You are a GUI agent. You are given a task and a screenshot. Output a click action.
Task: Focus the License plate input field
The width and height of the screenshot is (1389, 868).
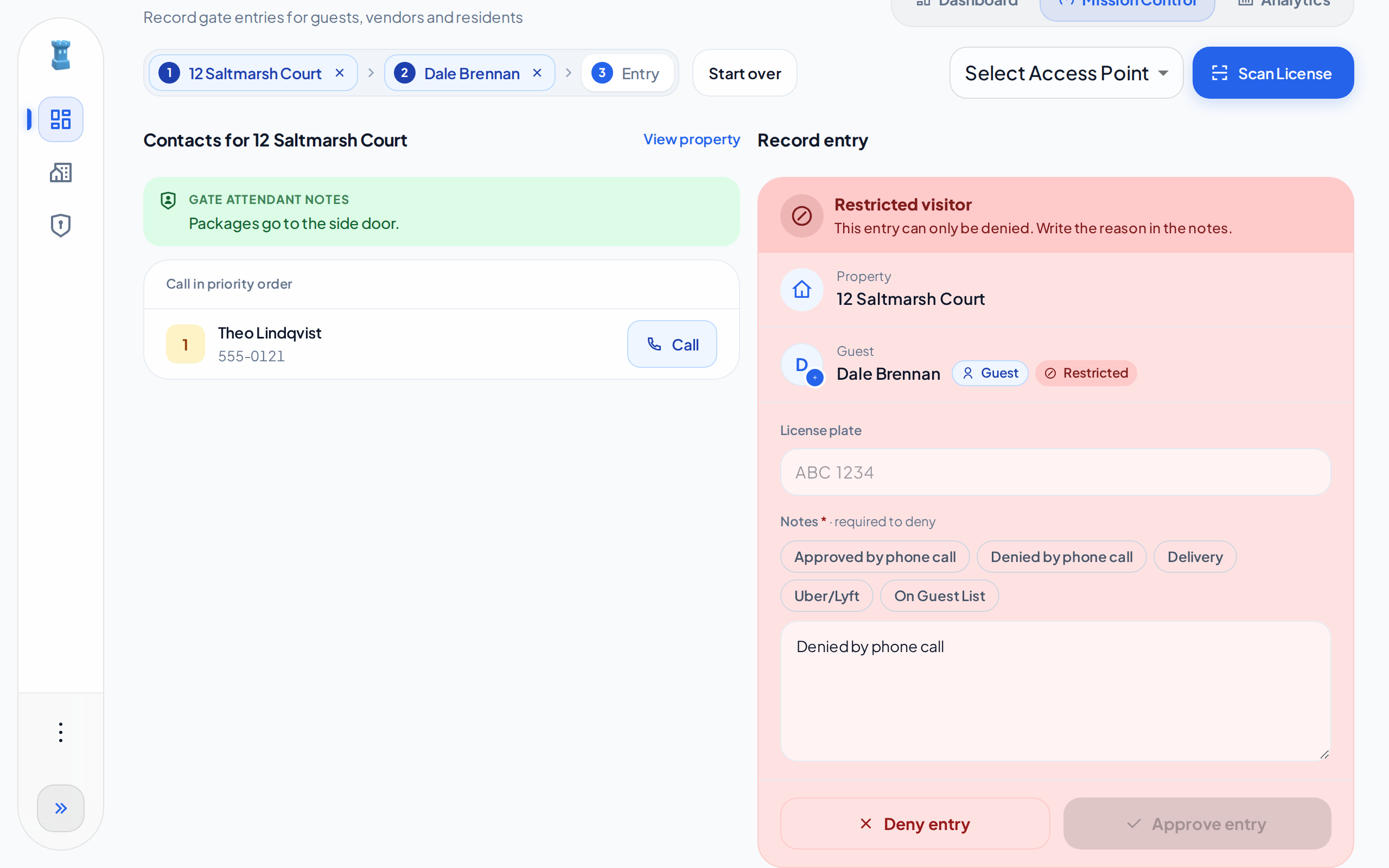pyautogui.click(x=1055, y=472)
